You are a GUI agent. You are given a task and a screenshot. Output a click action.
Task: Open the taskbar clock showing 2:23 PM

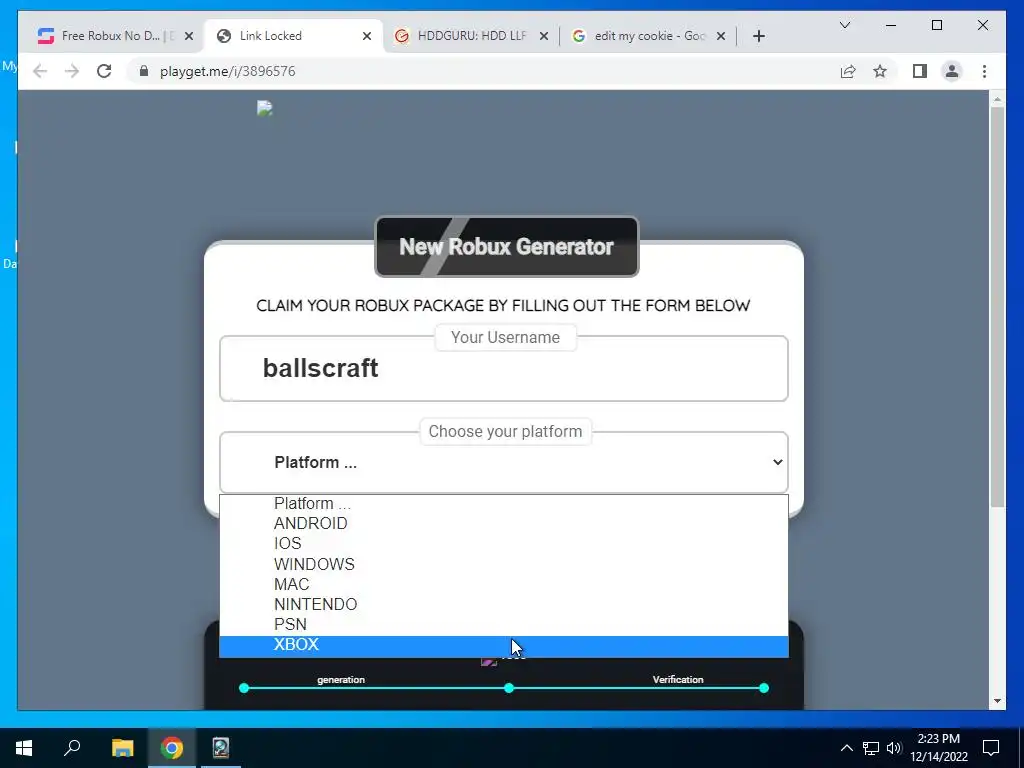pyautogui.click(x=938, y=748)
